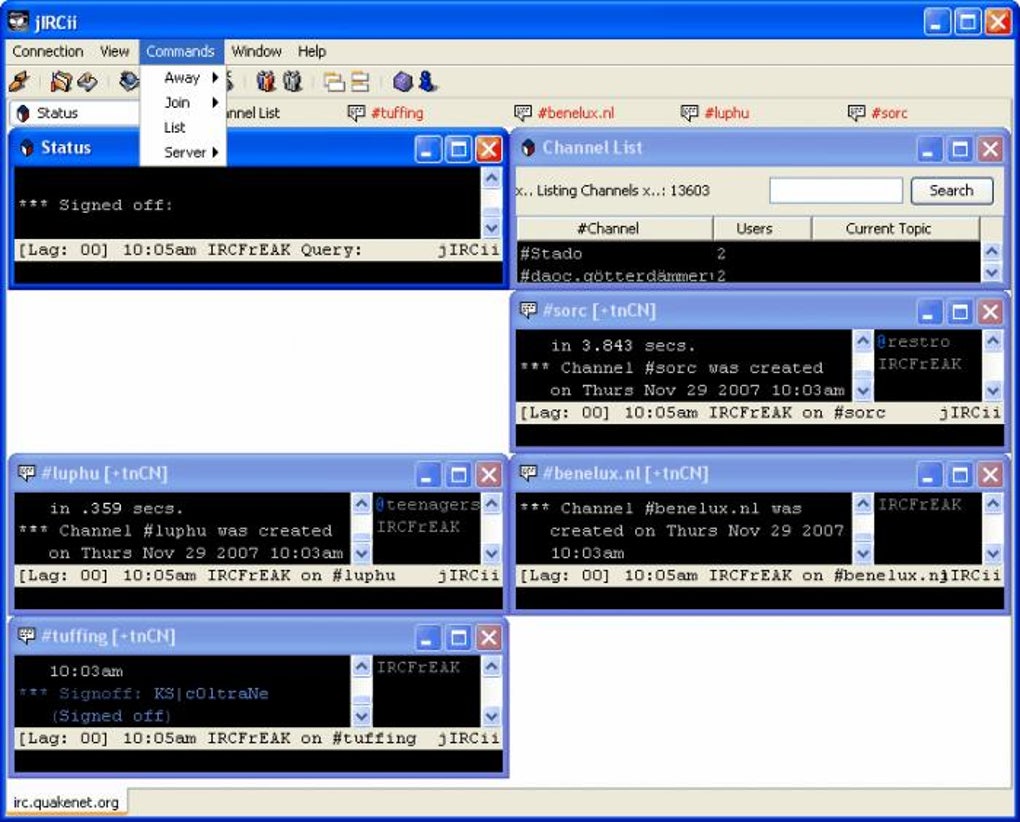1020x822 pixels.
Task: Maximize the #sorc channel window
Action: [960, 312]
